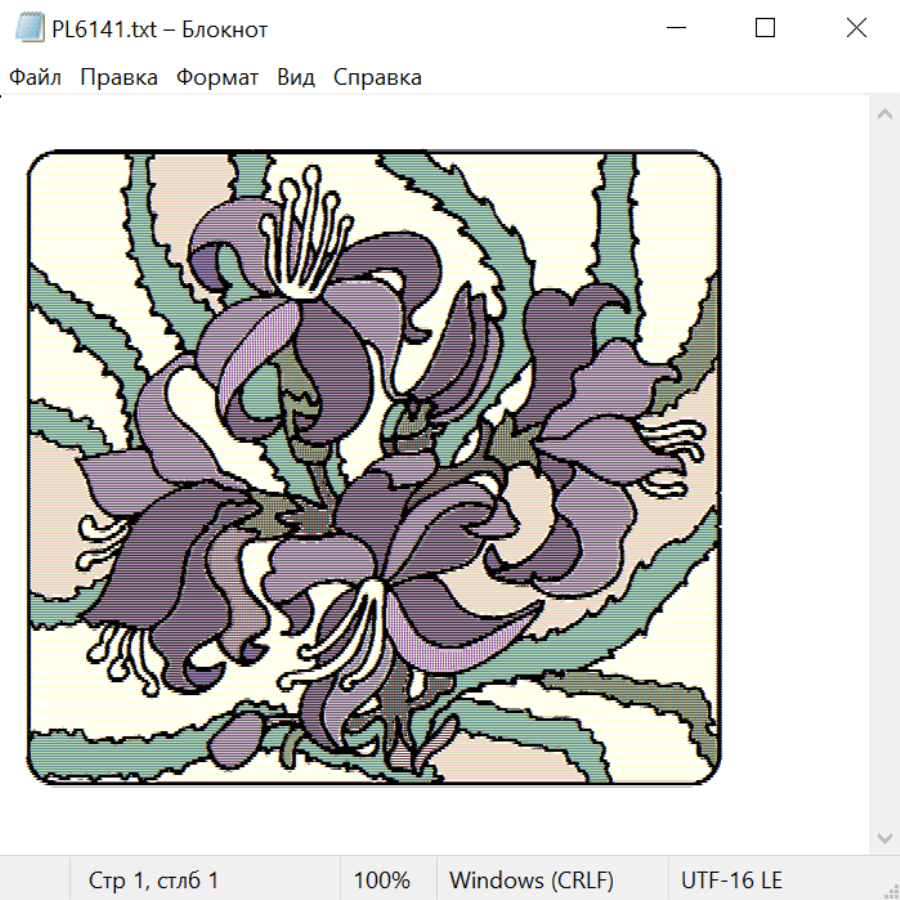Open the Справка menu
This screenshot has height=900, width=900.
pyautogui.click(x=377, y=77)
